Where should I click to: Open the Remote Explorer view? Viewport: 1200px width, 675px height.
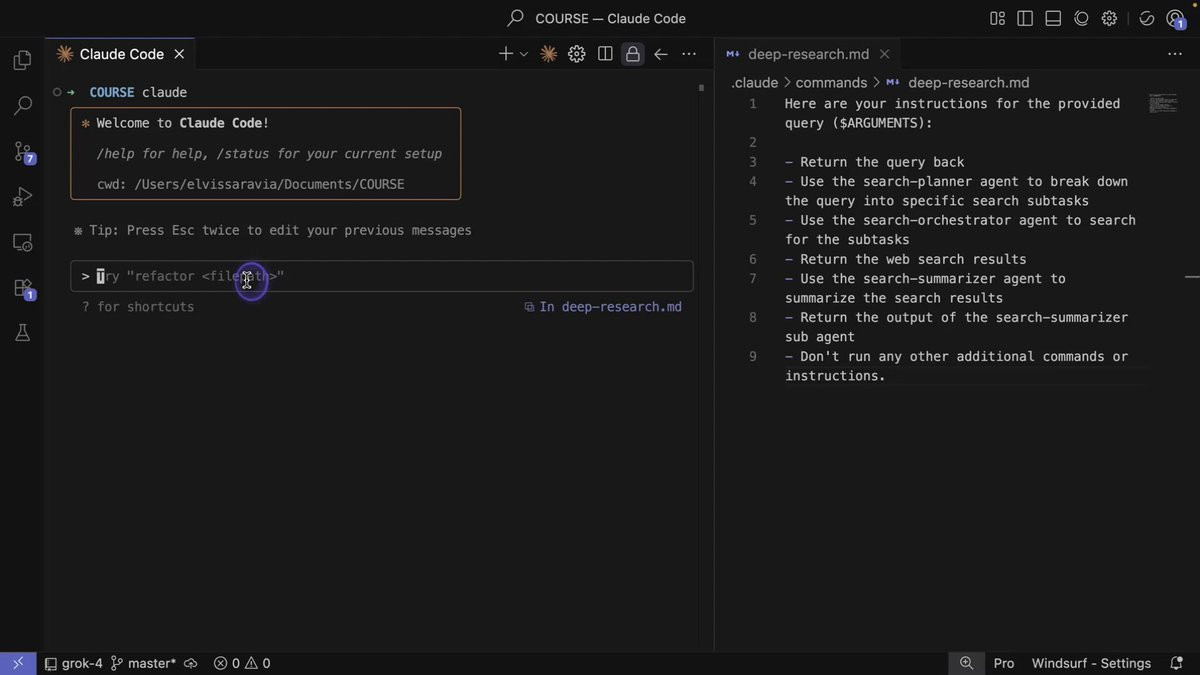pos(22,242)
